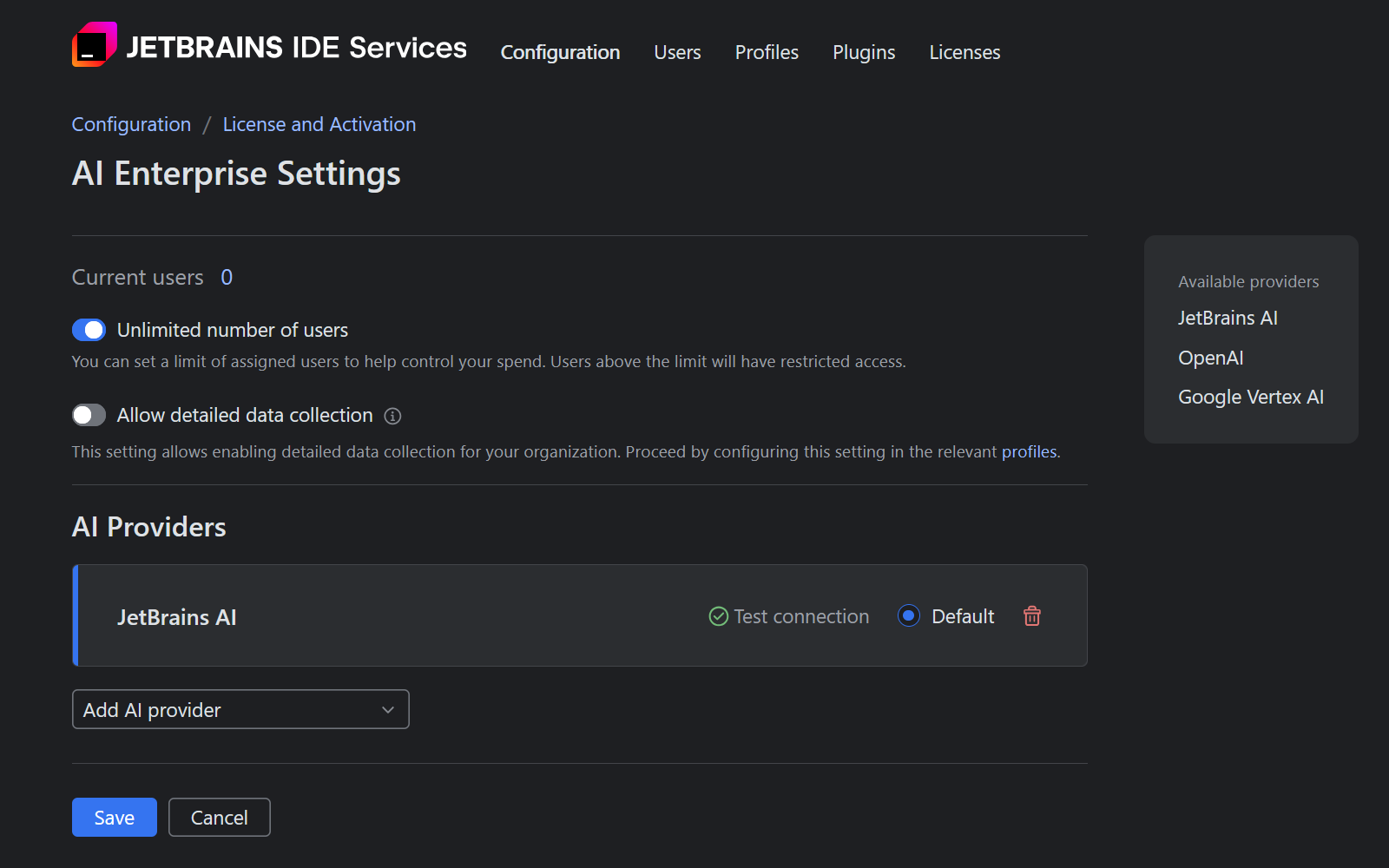Click the Configuration navigation menu item
Screen dimensions: 1389x868
[560, 52]
